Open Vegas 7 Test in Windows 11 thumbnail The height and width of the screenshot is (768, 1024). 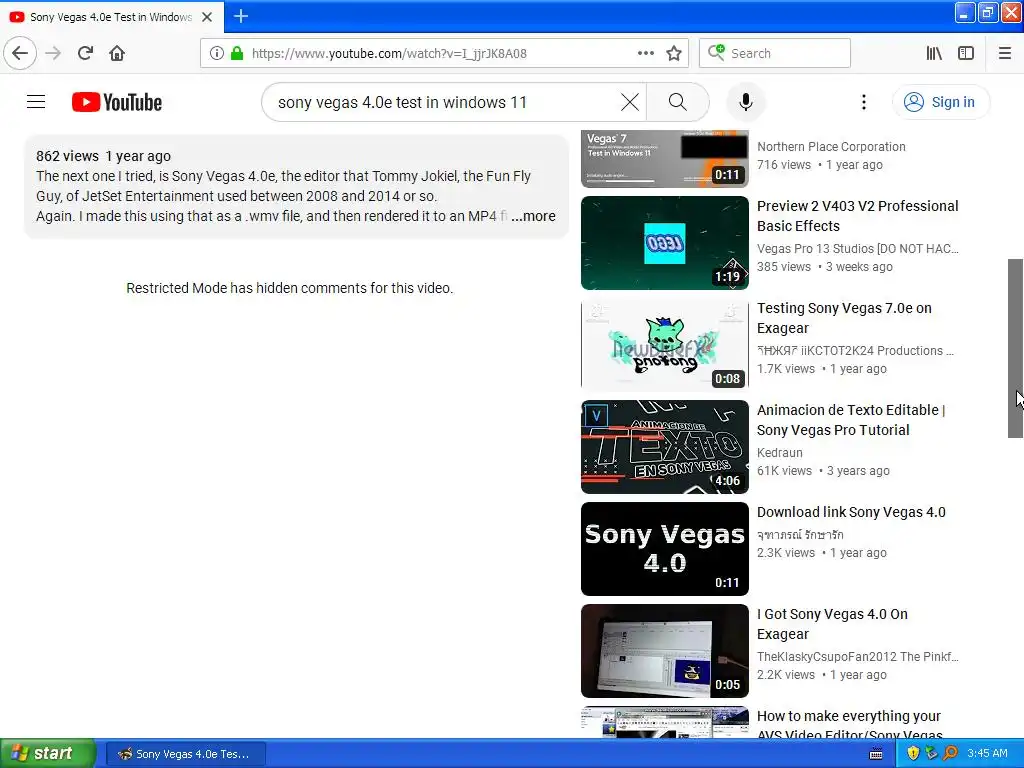[665, 159]
